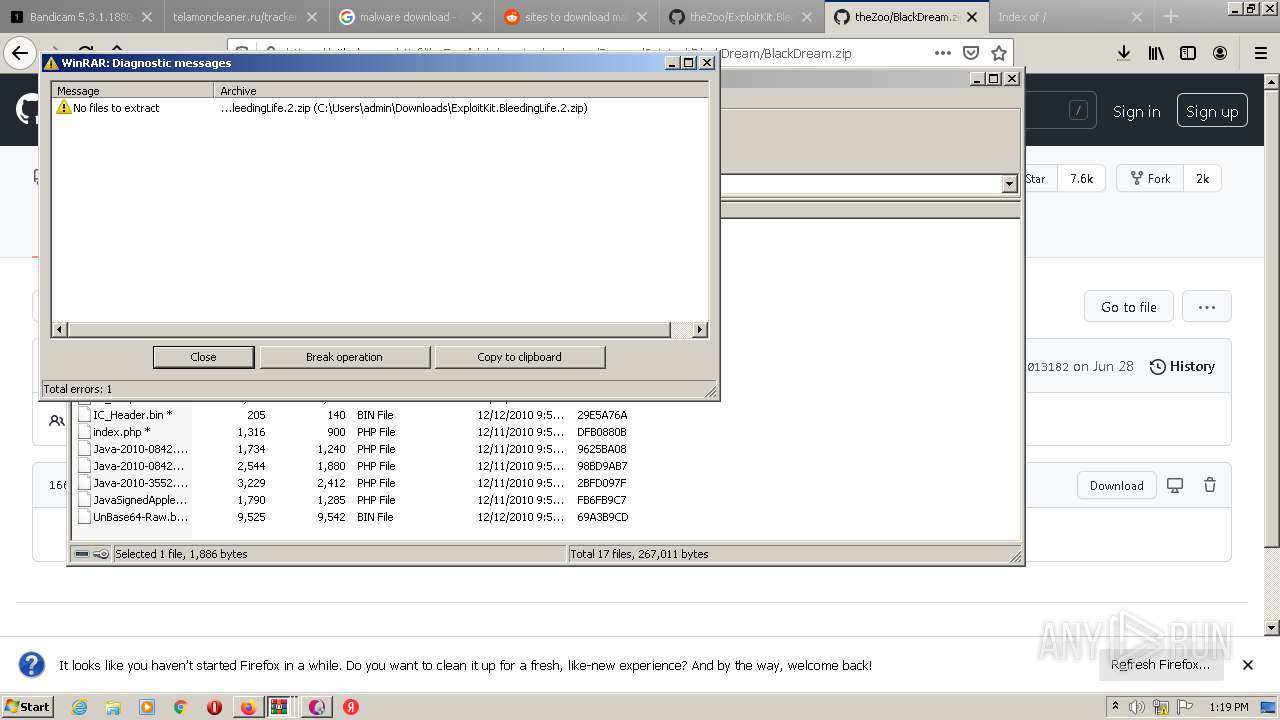Click delete file trash icon

pos(1210,485)
